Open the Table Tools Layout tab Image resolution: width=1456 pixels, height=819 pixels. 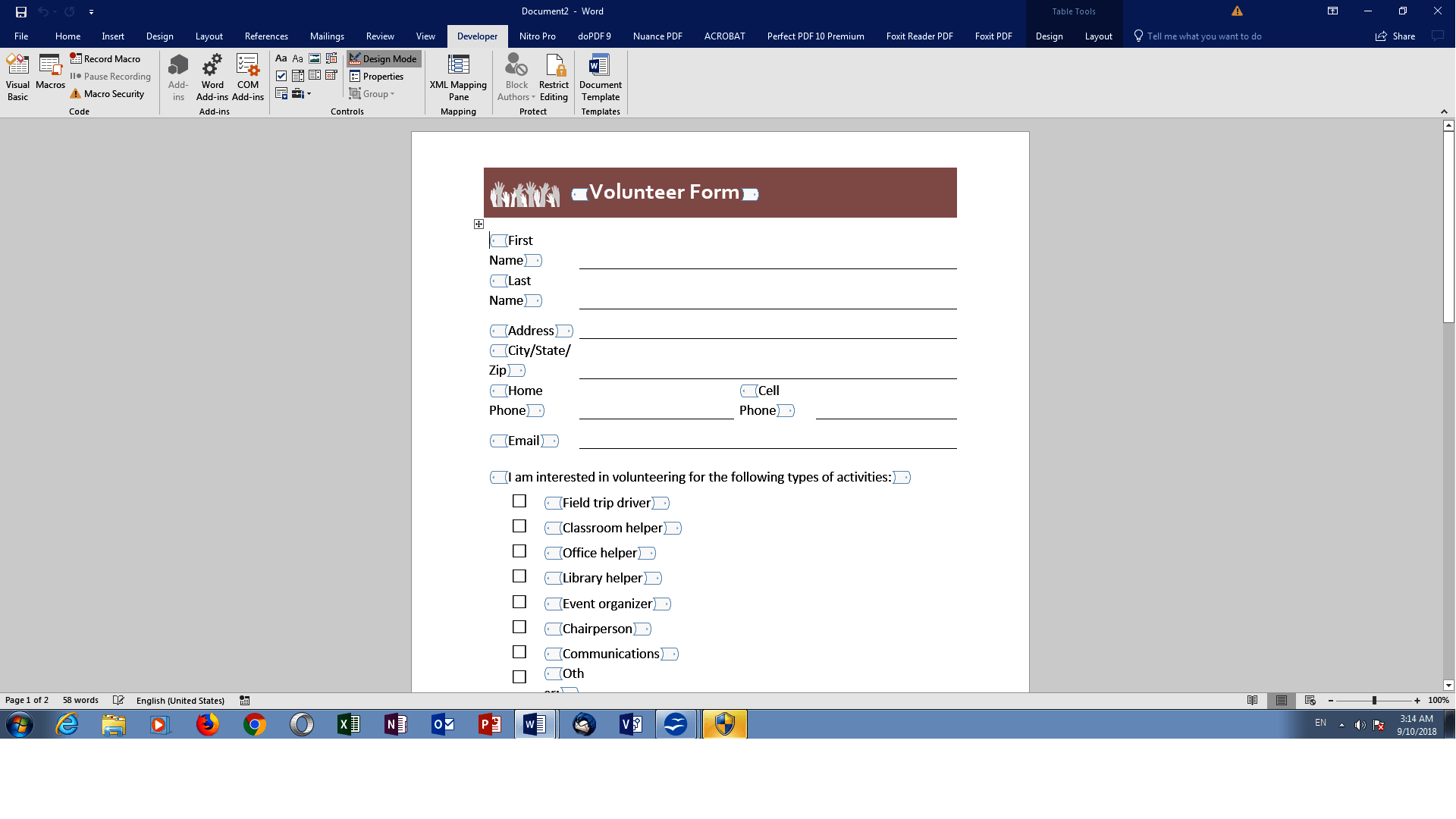1097,36
